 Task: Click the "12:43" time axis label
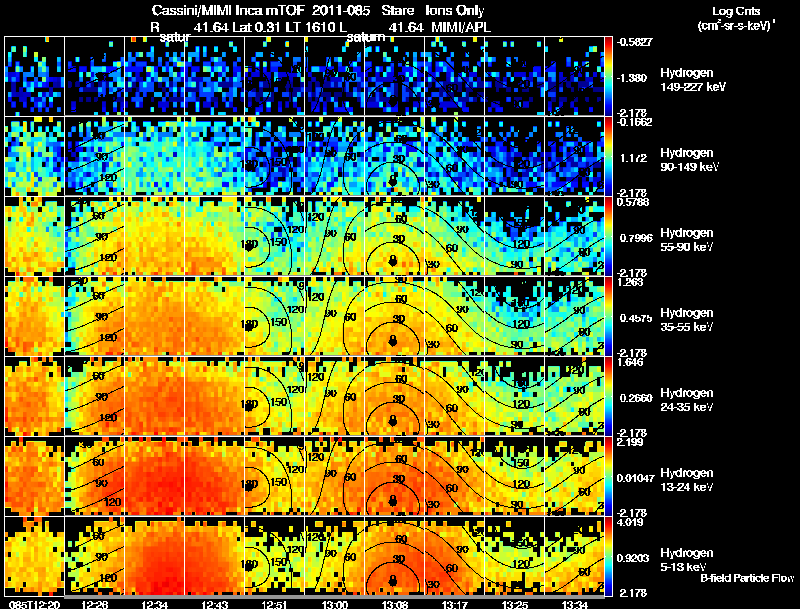coord(214,604)
